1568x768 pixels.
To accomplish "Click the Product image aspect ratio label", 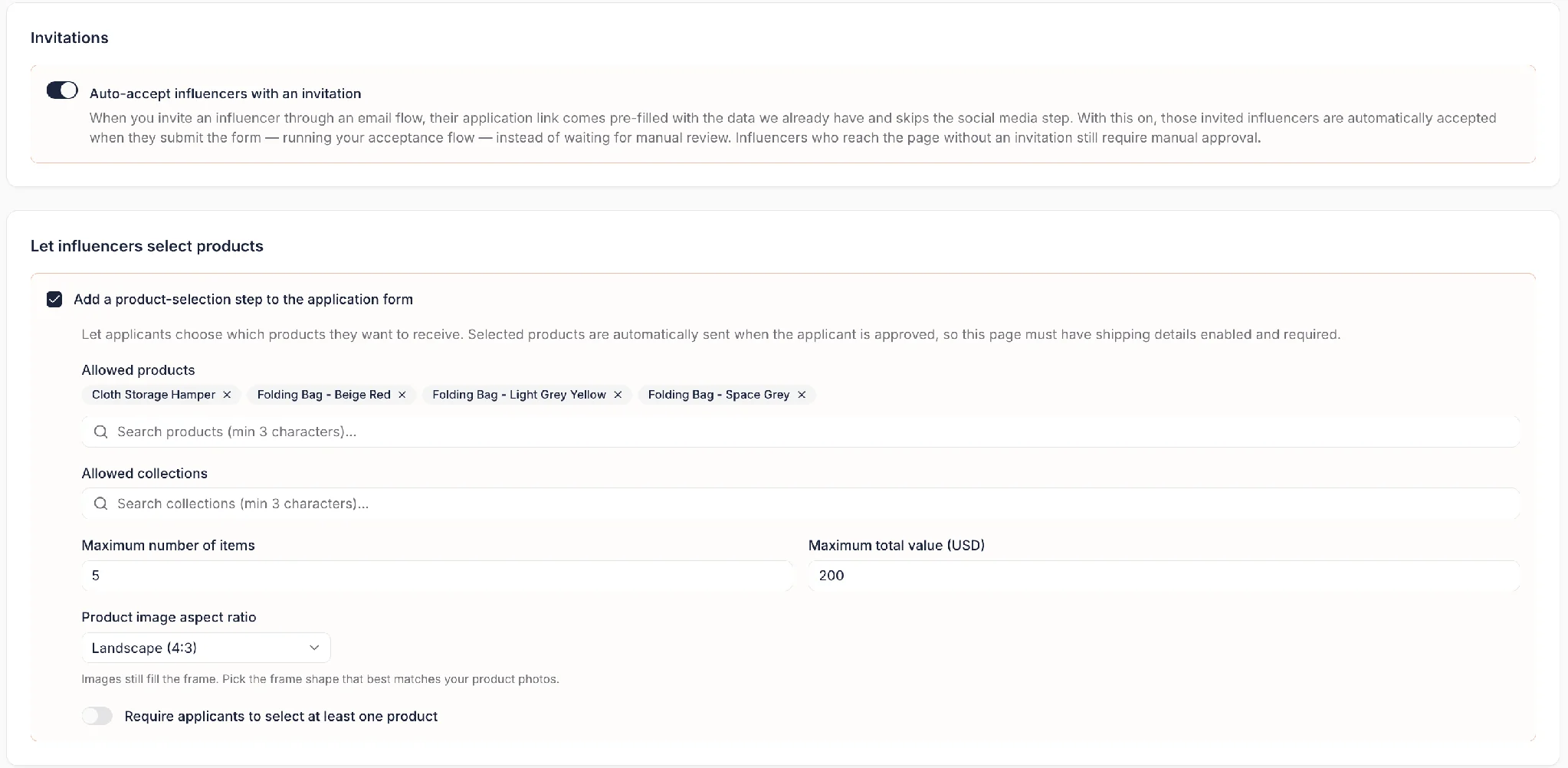I will point(169,617).
